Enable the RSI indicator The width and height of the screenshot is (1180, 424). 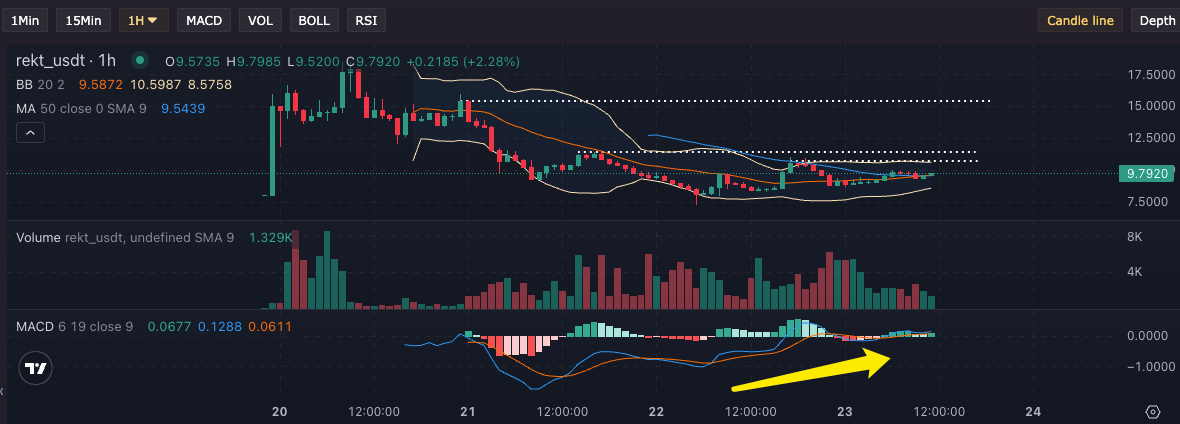(366, 20)
